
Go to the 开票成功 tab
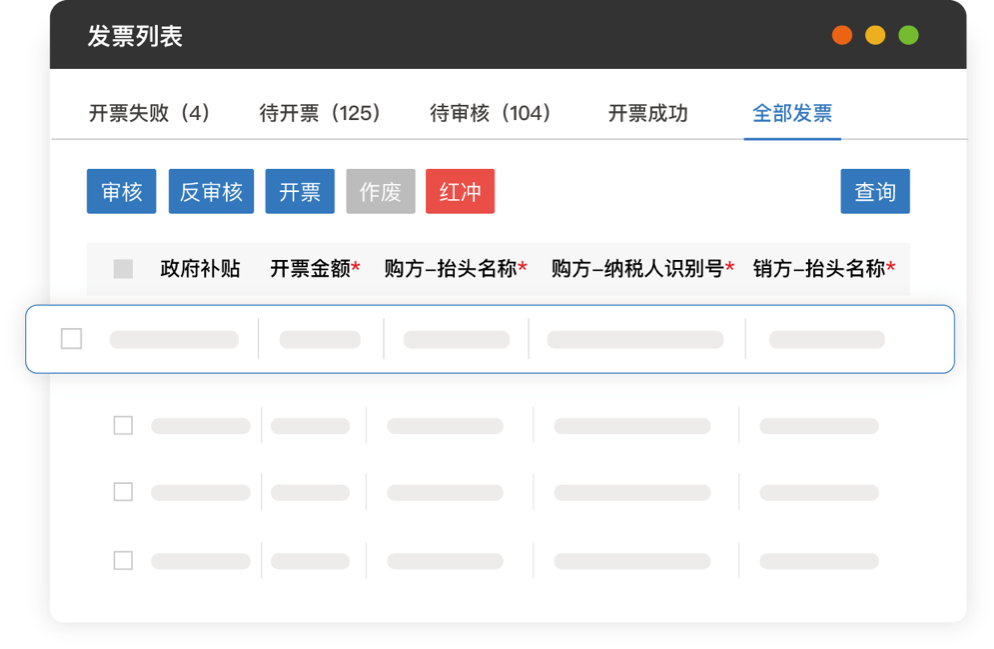648,113
